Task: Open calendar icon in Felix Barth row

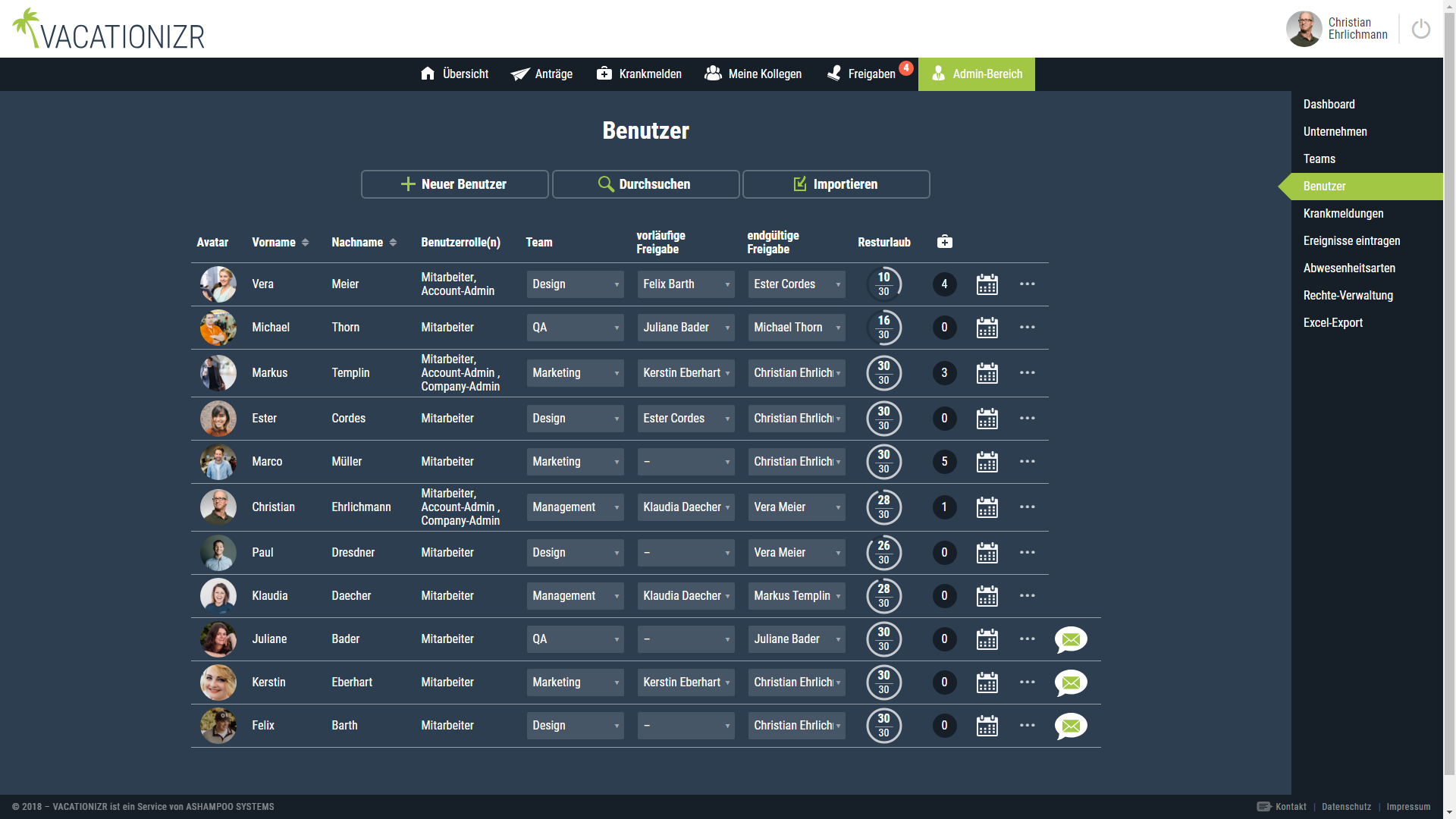Action: point(987,726)
